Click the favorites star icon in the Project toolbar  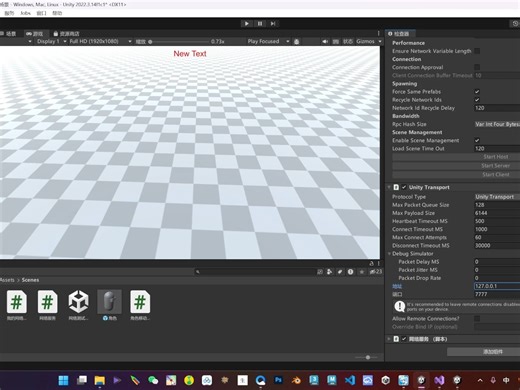[x=362, y=272]
